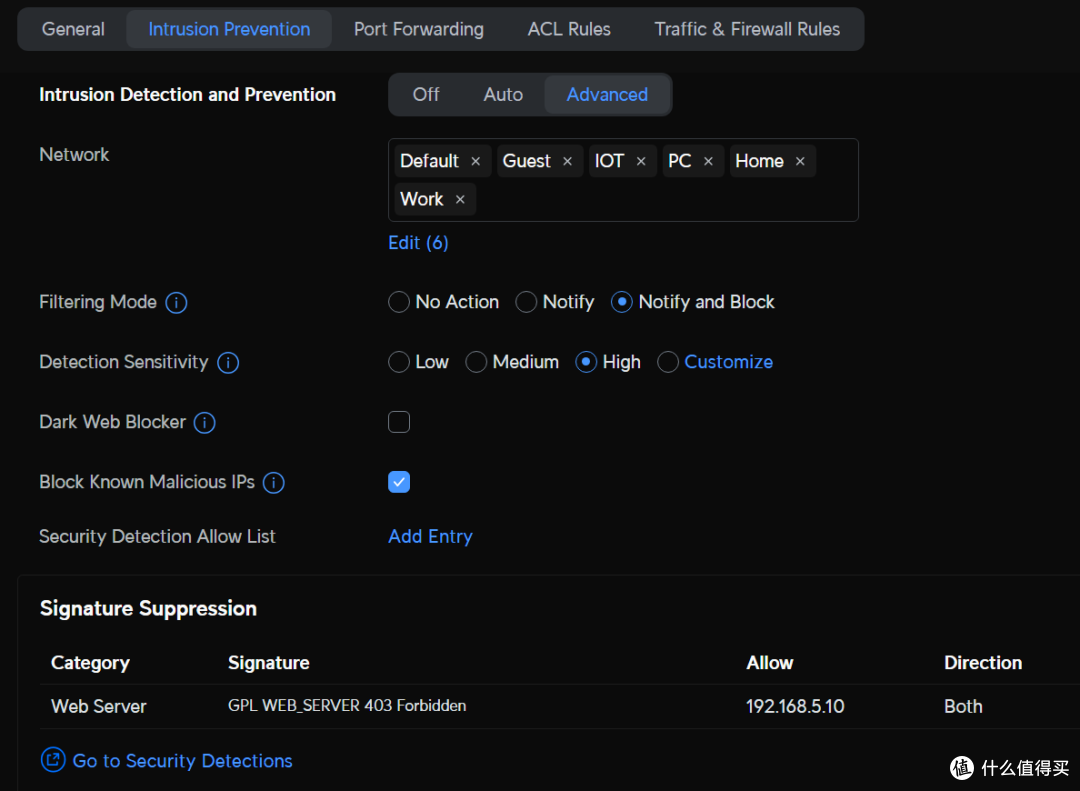Viewport: 1080px width, 791px height.
Task: Show Block Known Malicious IPs info icon
Action: point(274,482)
